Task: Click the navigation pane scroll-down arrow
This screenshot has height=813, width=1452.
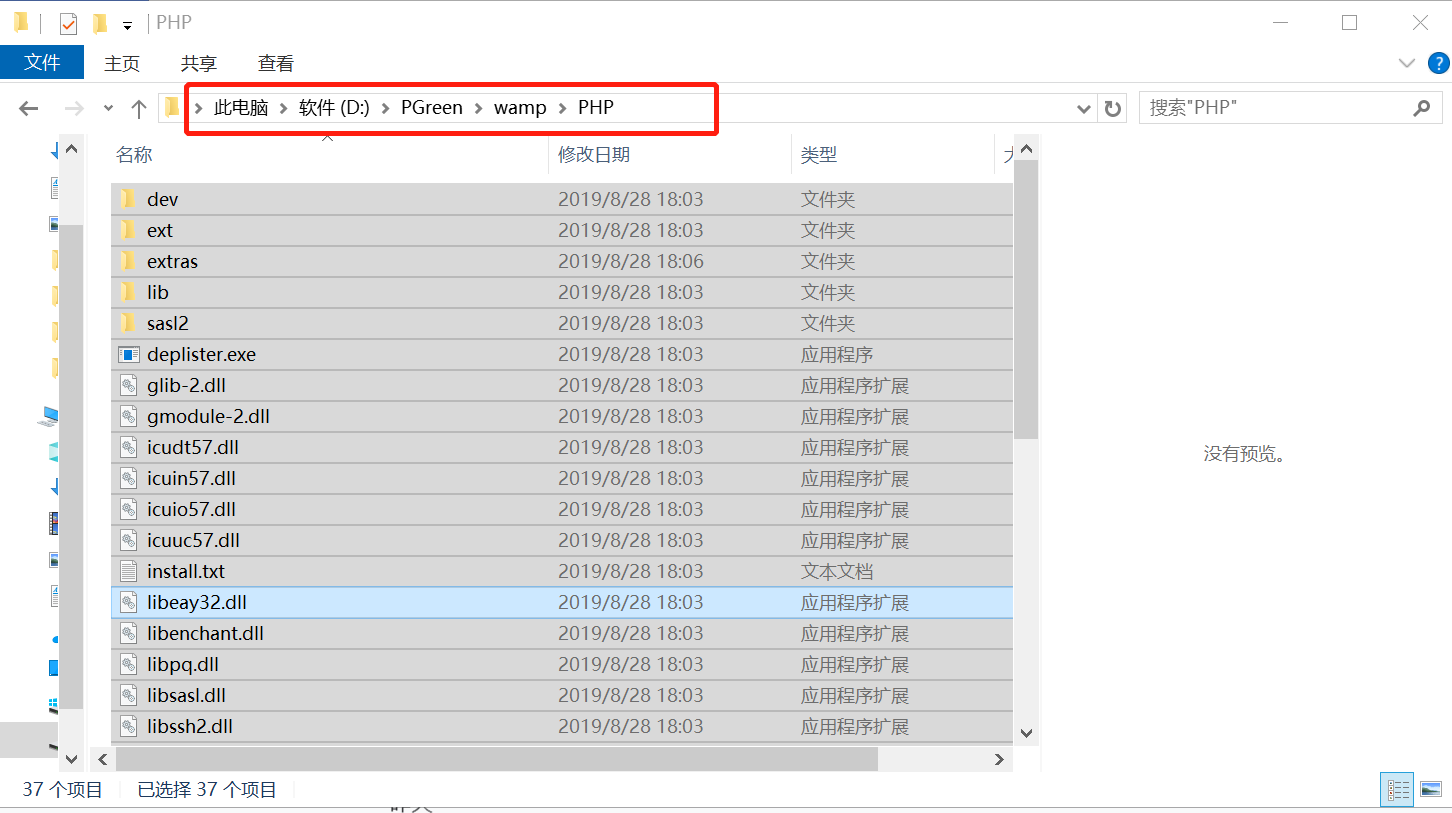Action: pyautogui.click(x=71, y=760)
